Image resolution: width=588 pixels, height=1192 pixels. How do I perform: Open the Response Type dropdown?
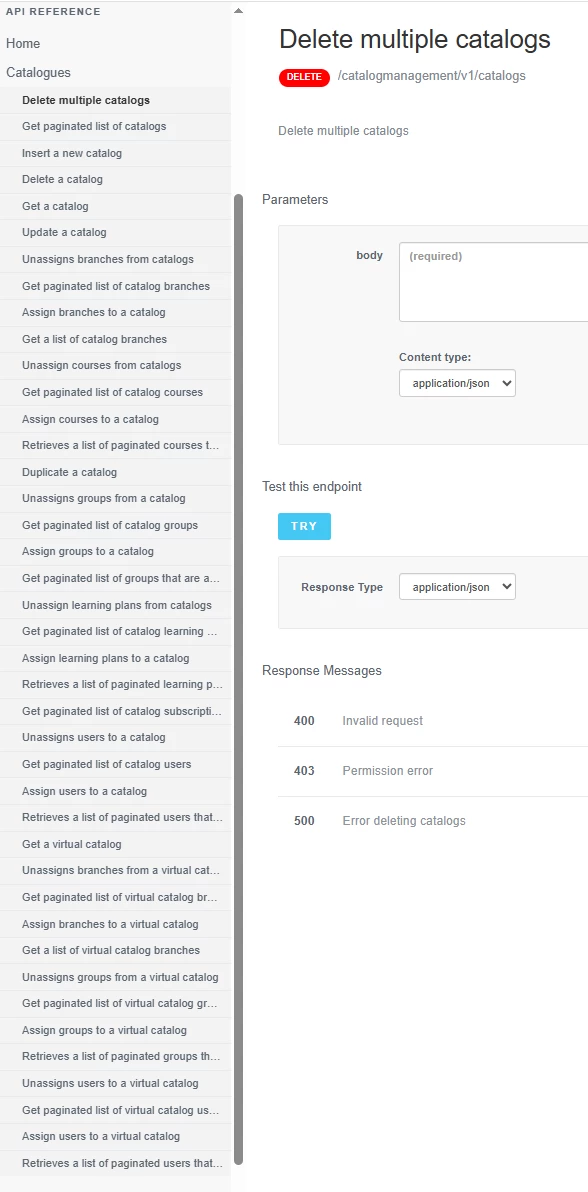point(457,587)
